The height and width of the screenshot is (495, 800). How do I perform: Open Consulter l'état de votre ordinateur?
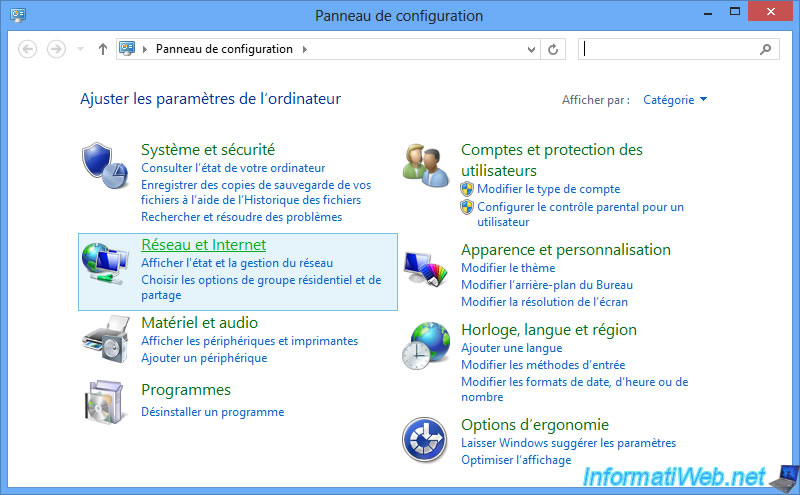[x=233, y=168]
